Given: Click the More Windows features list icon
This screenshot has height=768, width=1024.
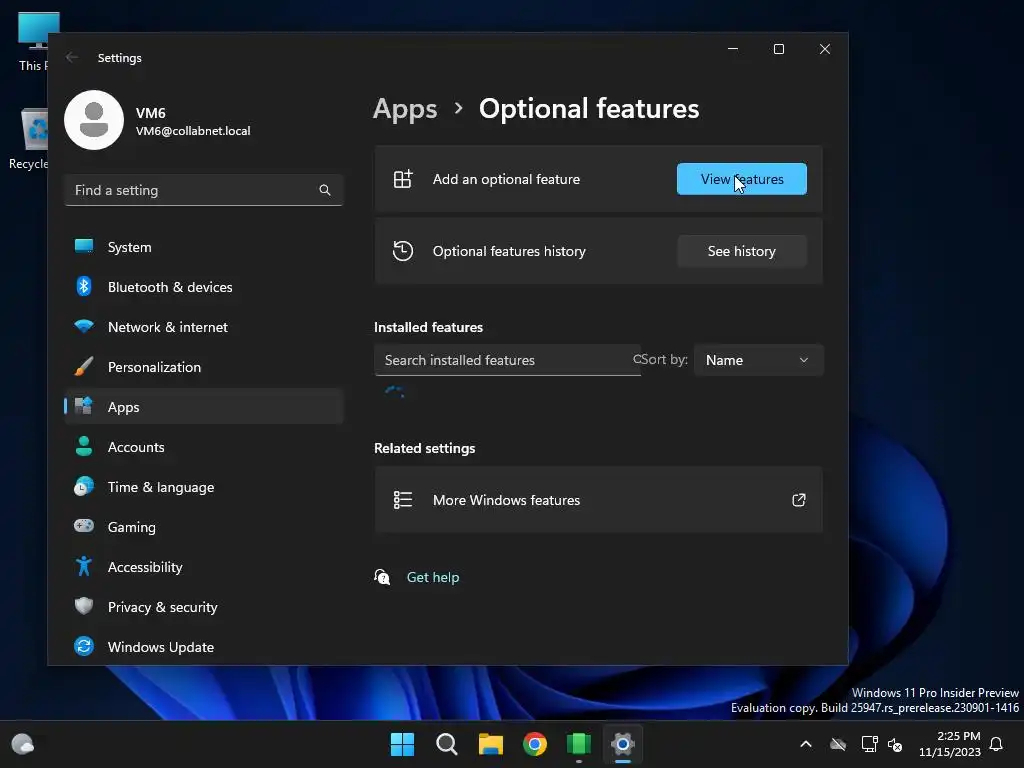Looking at the screenshot, I should click(x=403, y=500).
